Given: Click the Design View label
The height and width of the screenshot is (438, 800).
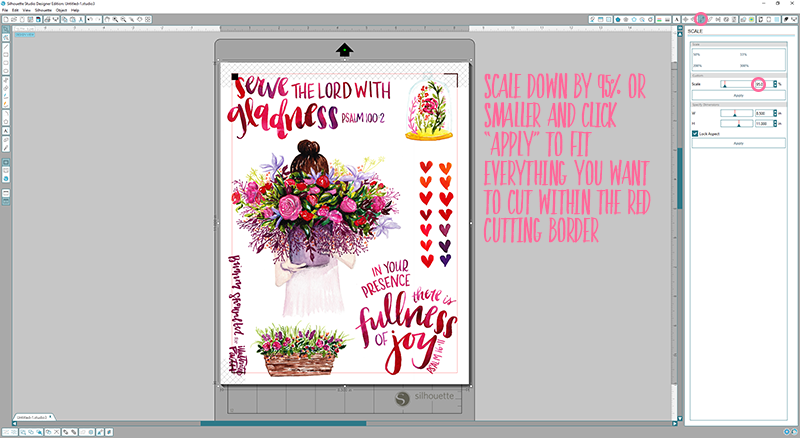Looking at the screenshot, I should click(24, 34).
